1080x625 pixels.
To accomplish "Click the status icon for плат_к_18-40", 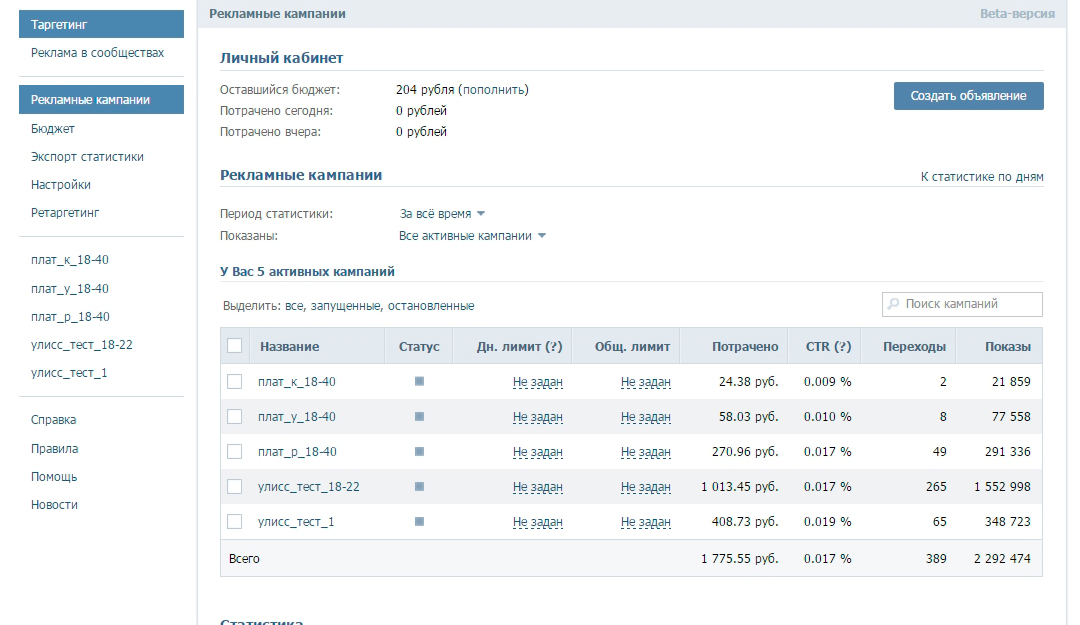I will coord(419,381).
